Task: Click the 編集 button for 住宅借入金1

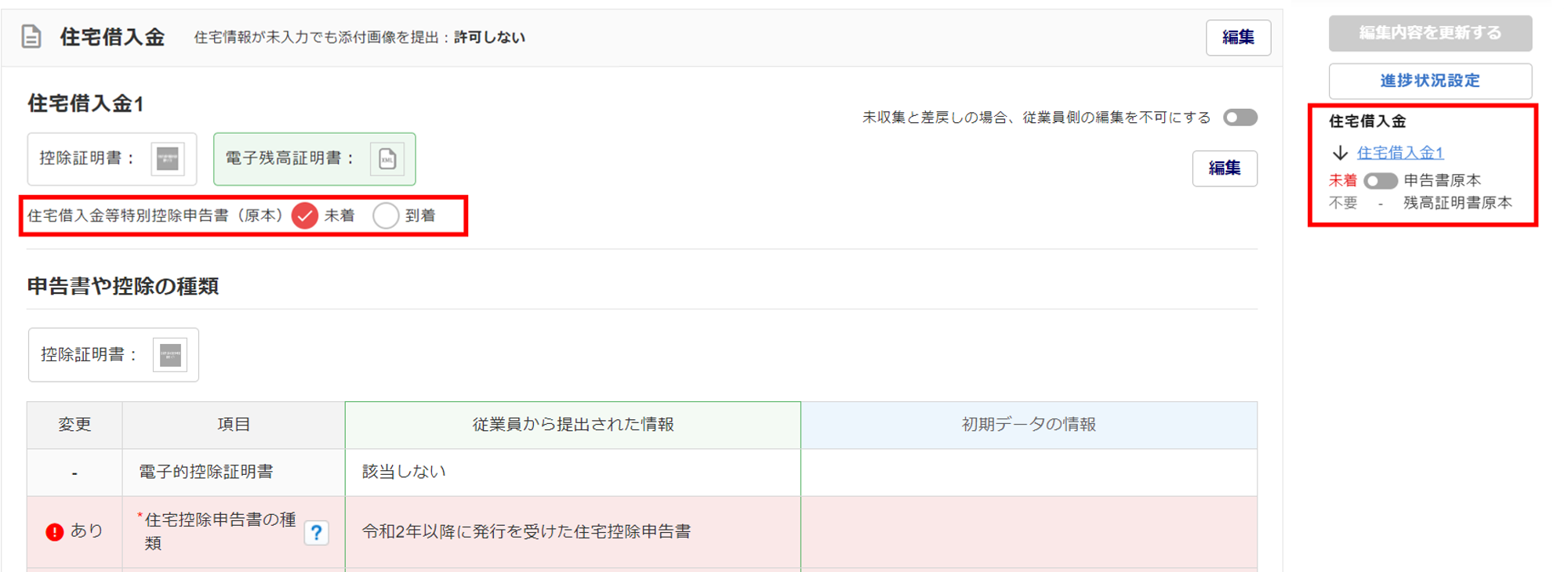Action: click(x=1225, y=168)
